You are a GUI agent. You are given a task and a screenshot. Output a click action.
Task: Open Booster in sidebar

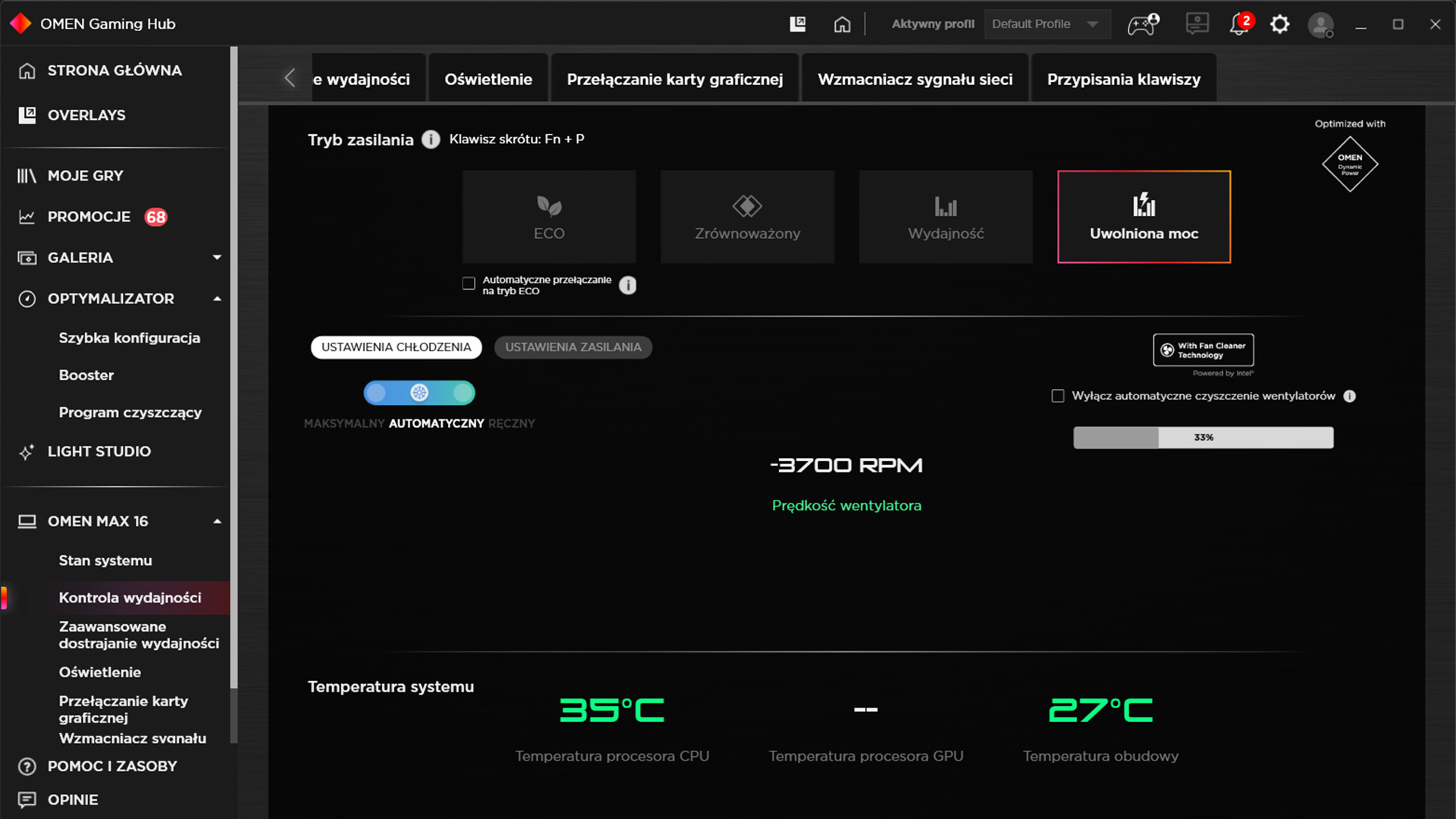coord(86,375)
